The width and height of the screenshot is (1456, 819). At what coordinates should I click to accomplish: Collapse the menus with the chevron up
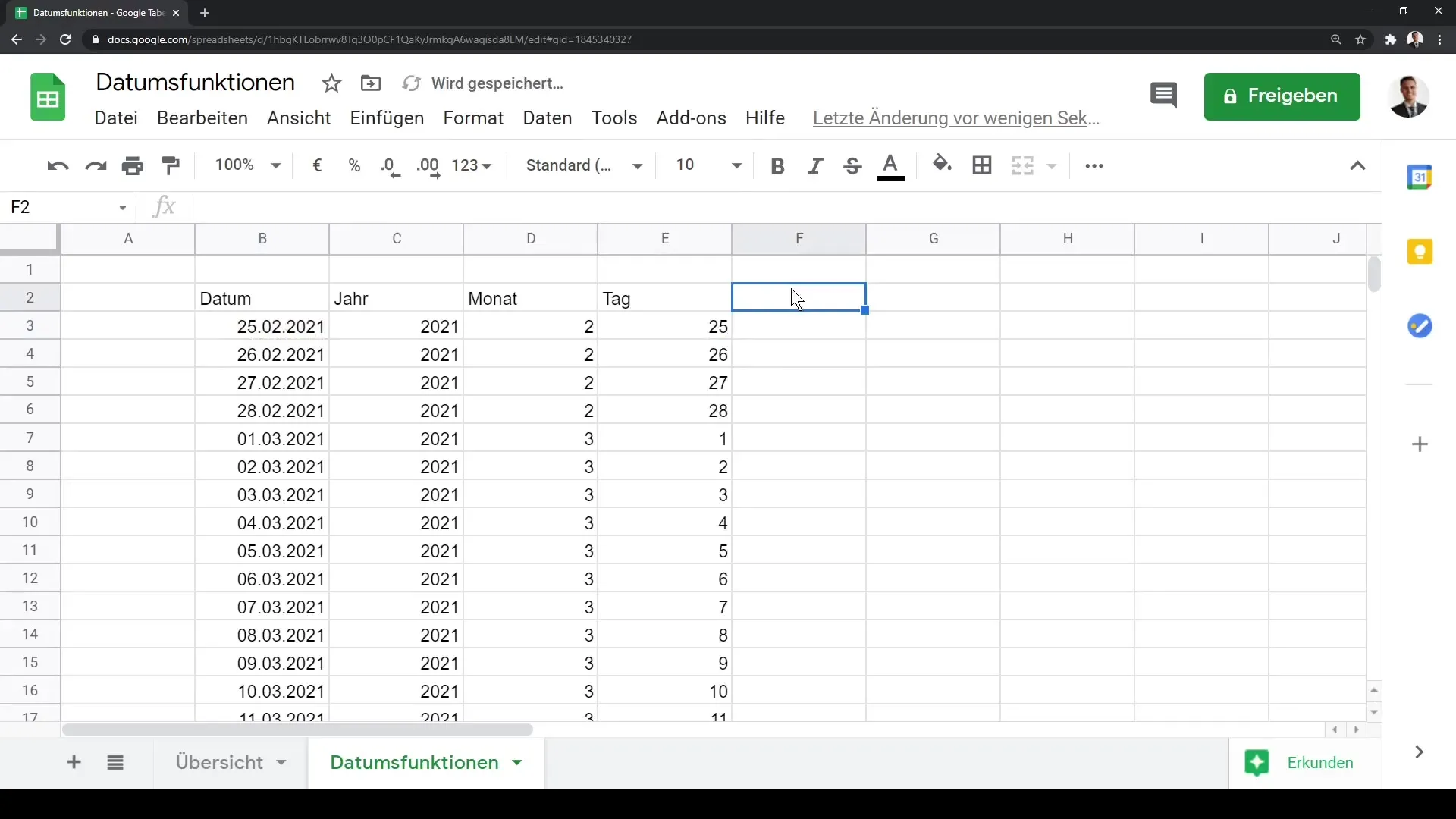[x=1357, y=166]
